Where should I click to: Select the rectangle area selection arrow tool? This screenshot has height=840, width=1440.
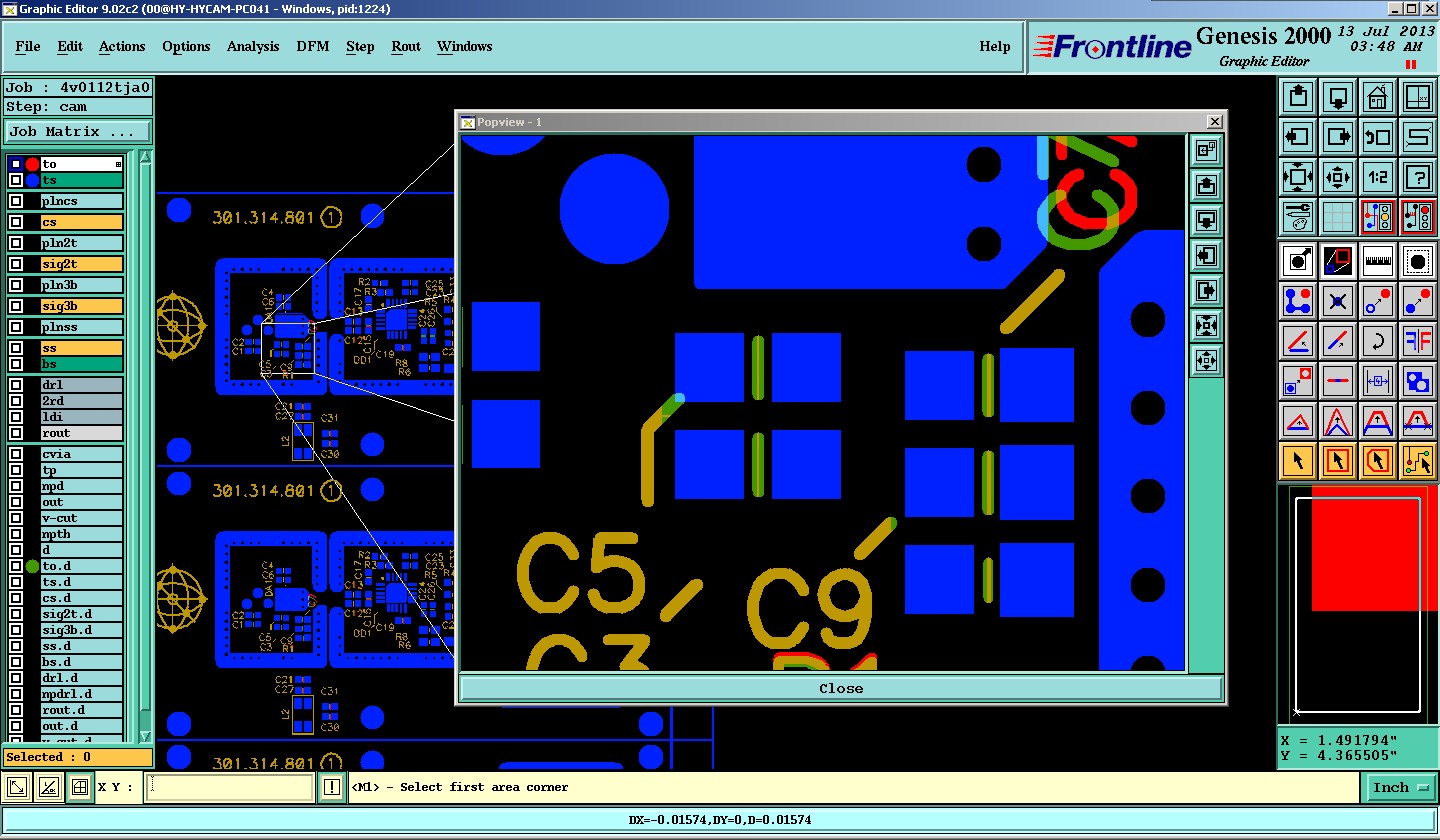click(x=1338, y=461)
